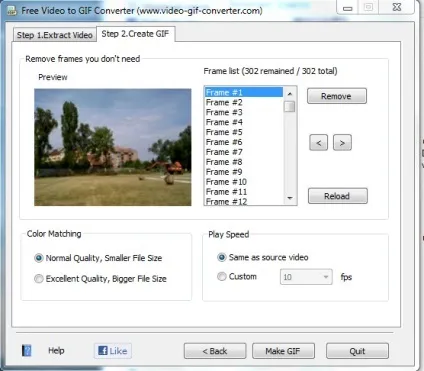424x371 pixels.
Task: Select Frame #1 in the list
Action: coord(244,92)
